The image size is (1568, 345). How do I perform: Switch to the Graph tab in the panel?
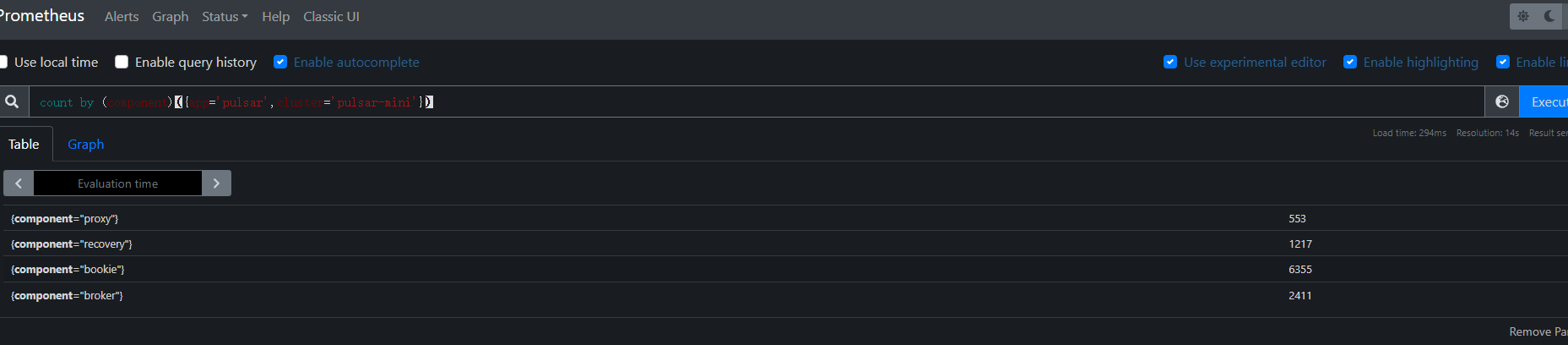tap(86, 144)
